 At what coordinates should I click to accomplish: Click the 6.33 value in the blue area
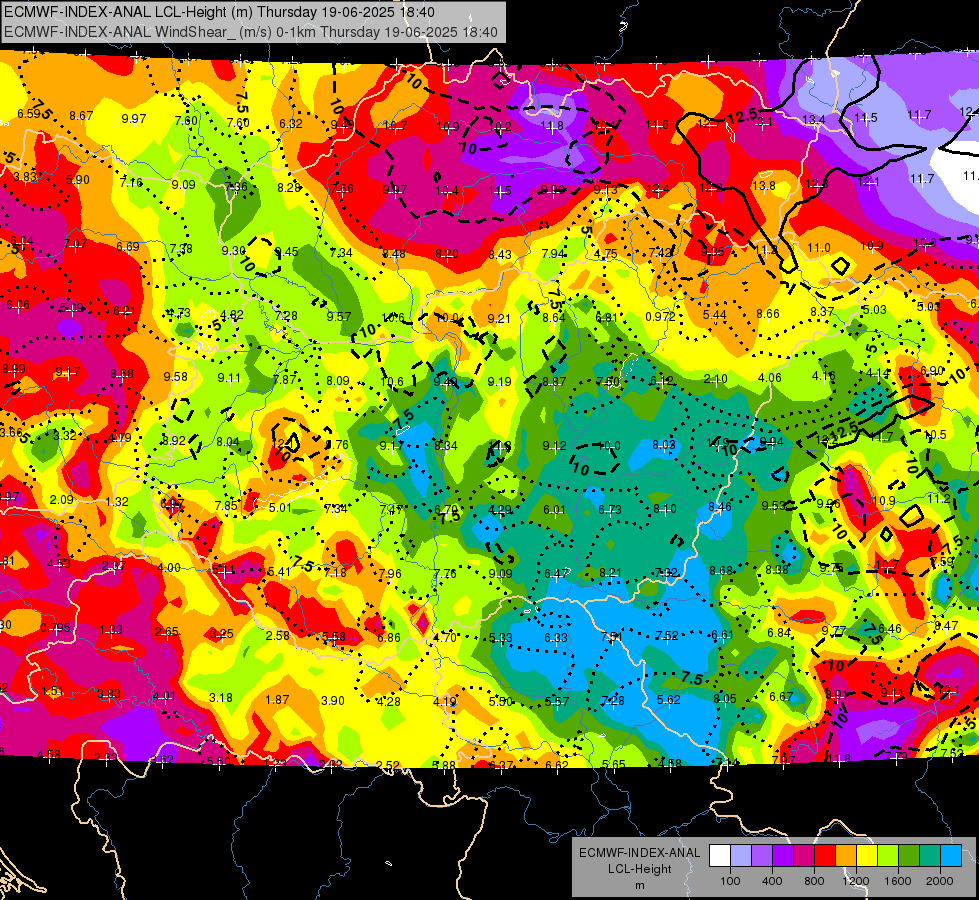coord(556,637)
